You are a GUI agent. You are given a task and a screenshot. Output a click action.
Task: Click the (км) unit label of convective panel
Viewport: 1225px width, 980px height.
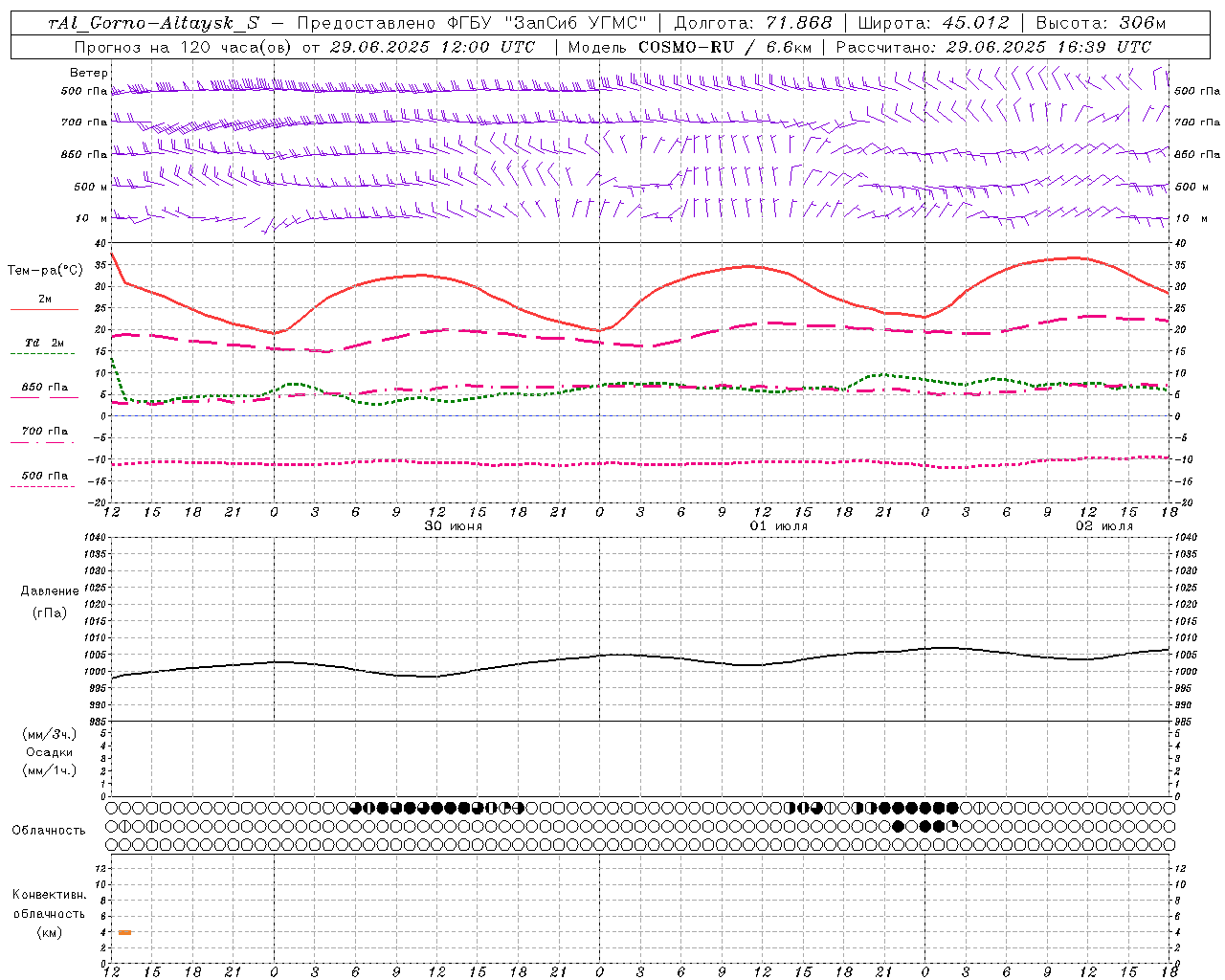coord(49,932)
